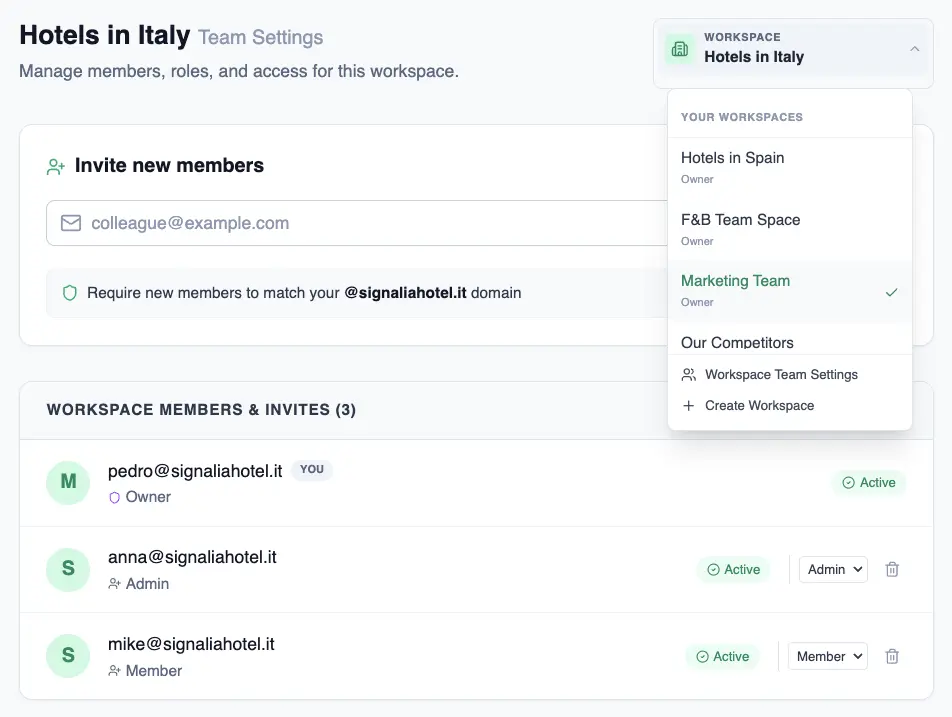
Task: Click the shield icon beside domain requirement
Action: 70,293
